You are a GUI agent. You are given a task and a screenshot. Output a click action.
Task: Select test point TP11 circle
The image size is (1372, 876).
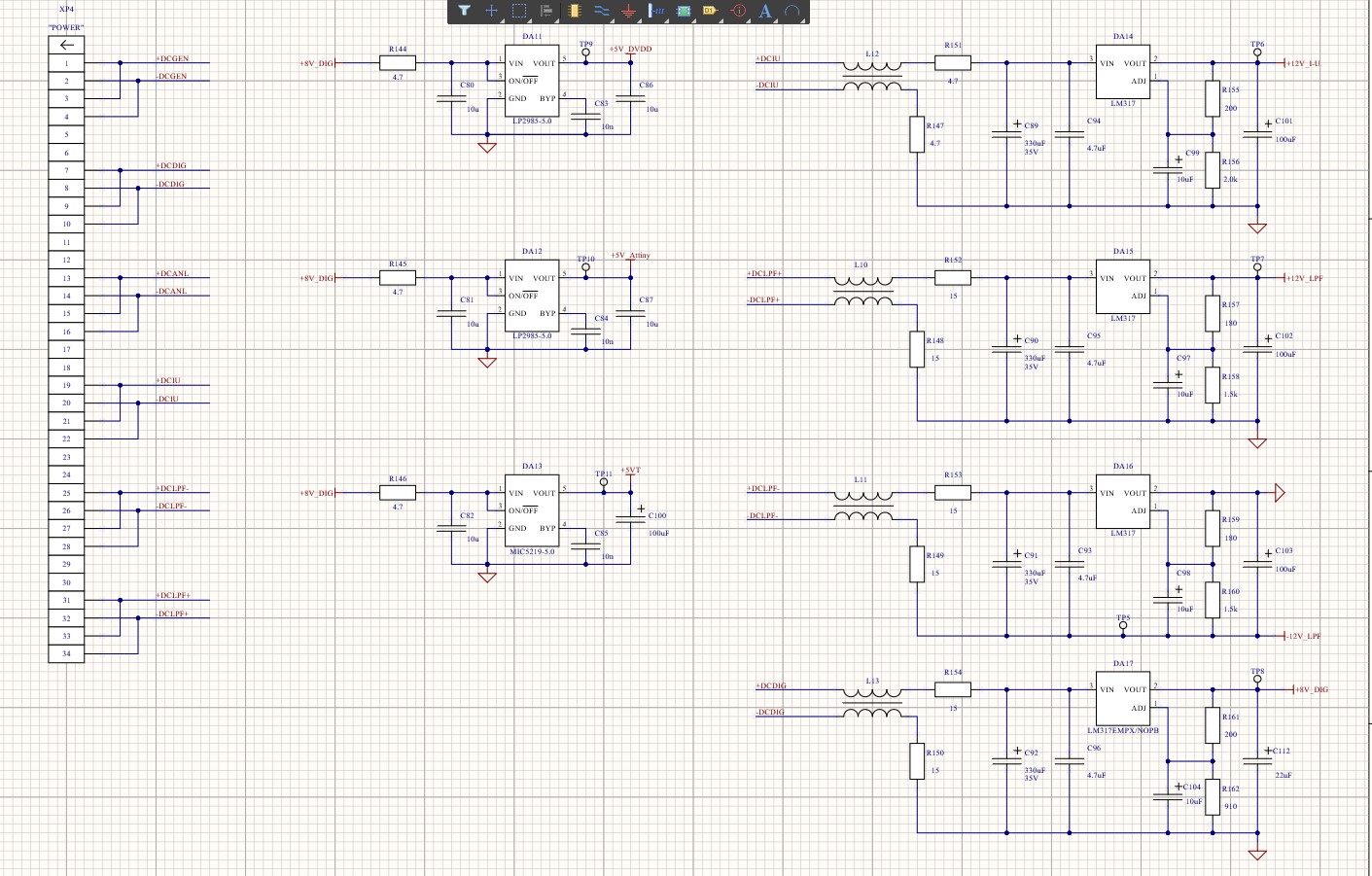coord(604,482)
